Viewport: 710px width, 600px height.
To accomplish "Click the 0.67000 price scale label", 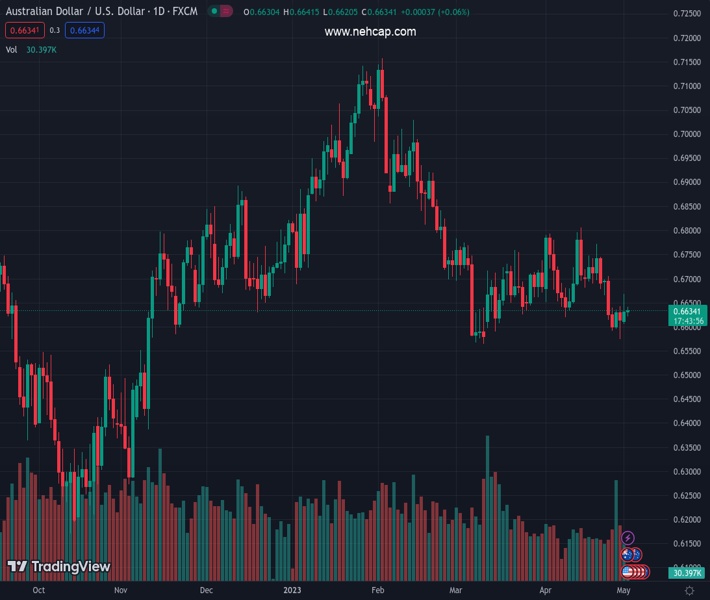I will [x=687, y=279].
